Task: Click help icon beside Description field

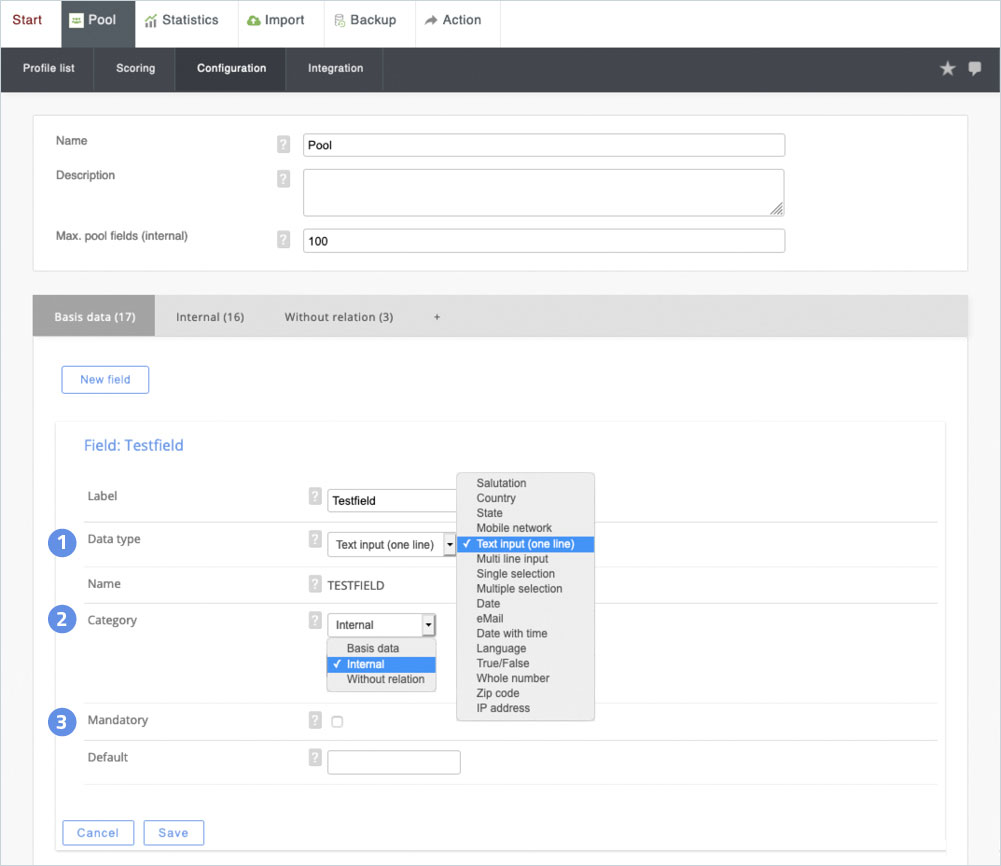Action: tap(284, 179)
